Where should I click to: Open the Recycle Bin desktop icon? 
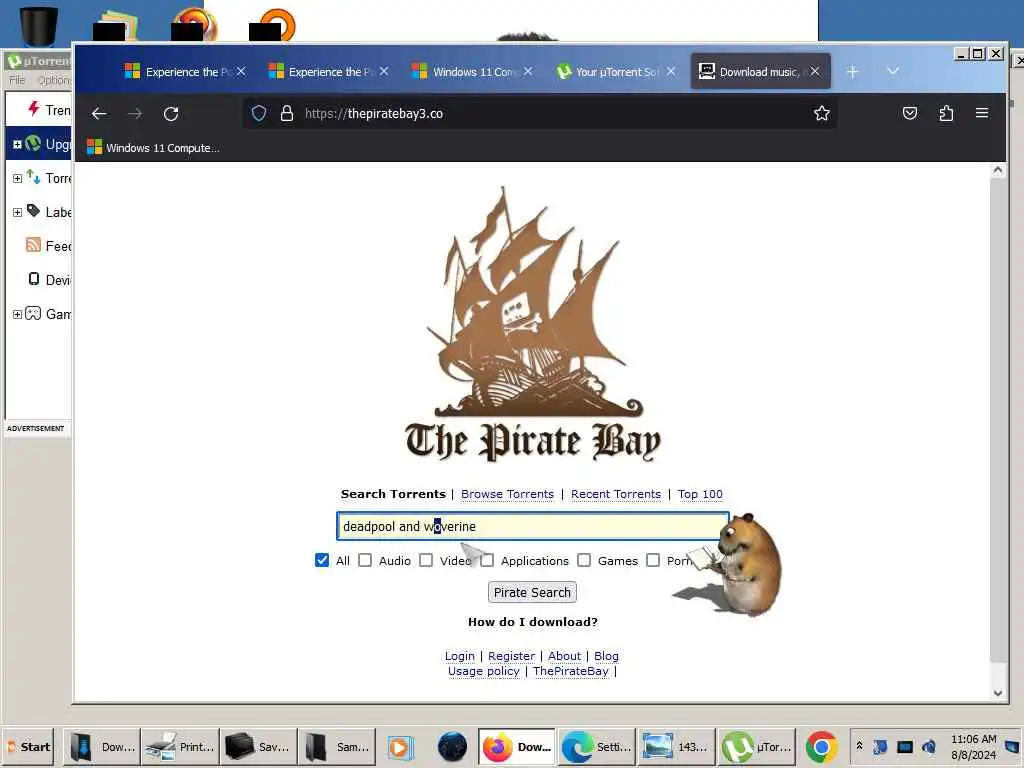[x=39, y=26]
